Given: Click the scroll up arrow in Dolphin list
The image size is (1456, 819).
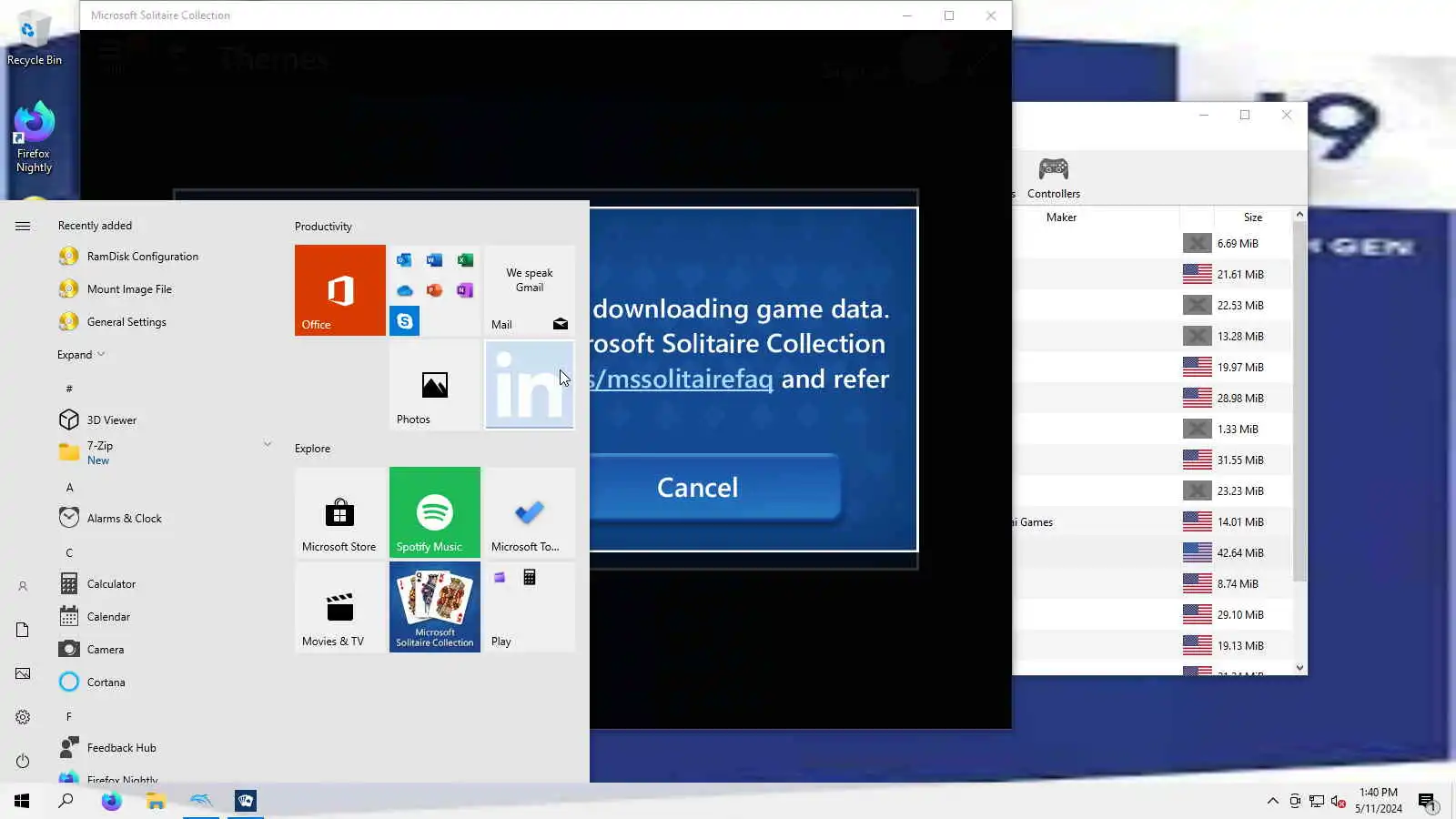Looking at the screenshot, I should click(x=1299, y=215).
